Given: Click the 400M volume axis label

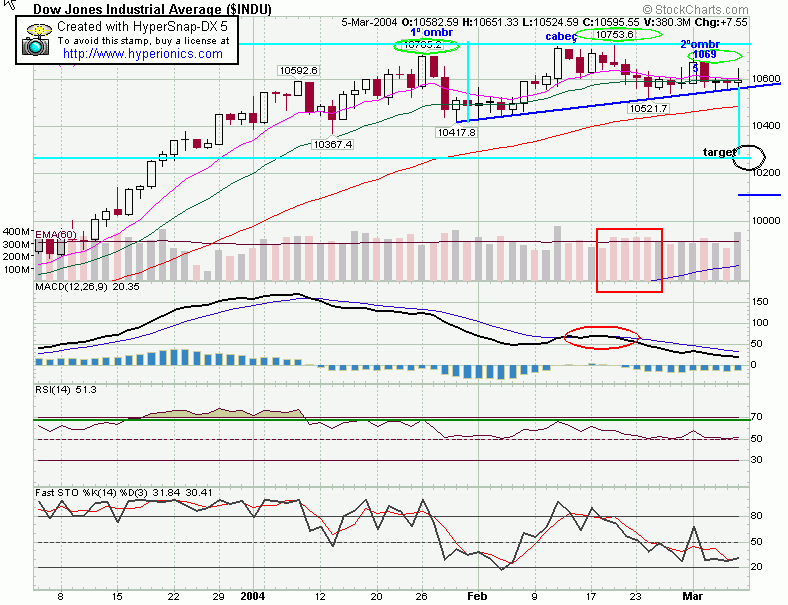Looking at the screenshot, I should (16, 232).
